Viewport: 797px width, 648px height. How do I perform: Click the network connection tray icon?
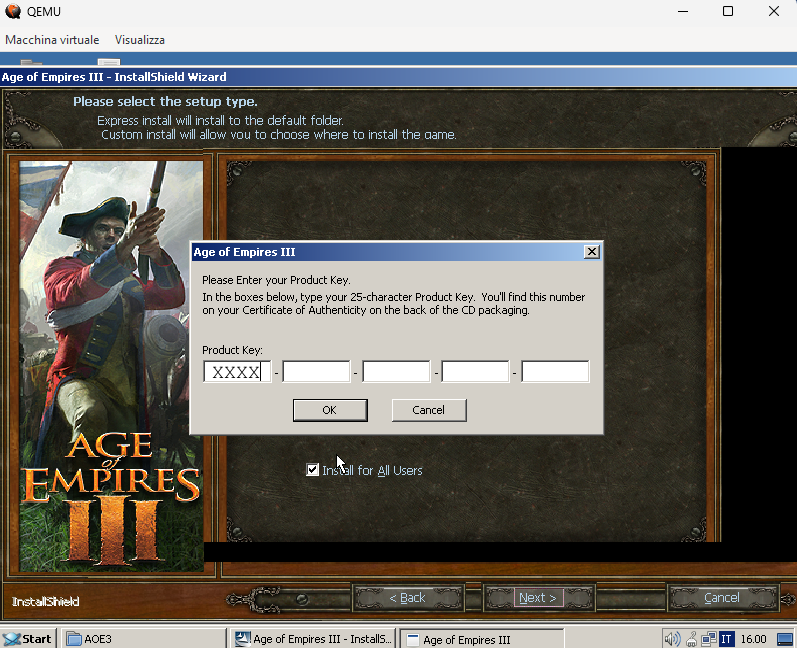709,639
